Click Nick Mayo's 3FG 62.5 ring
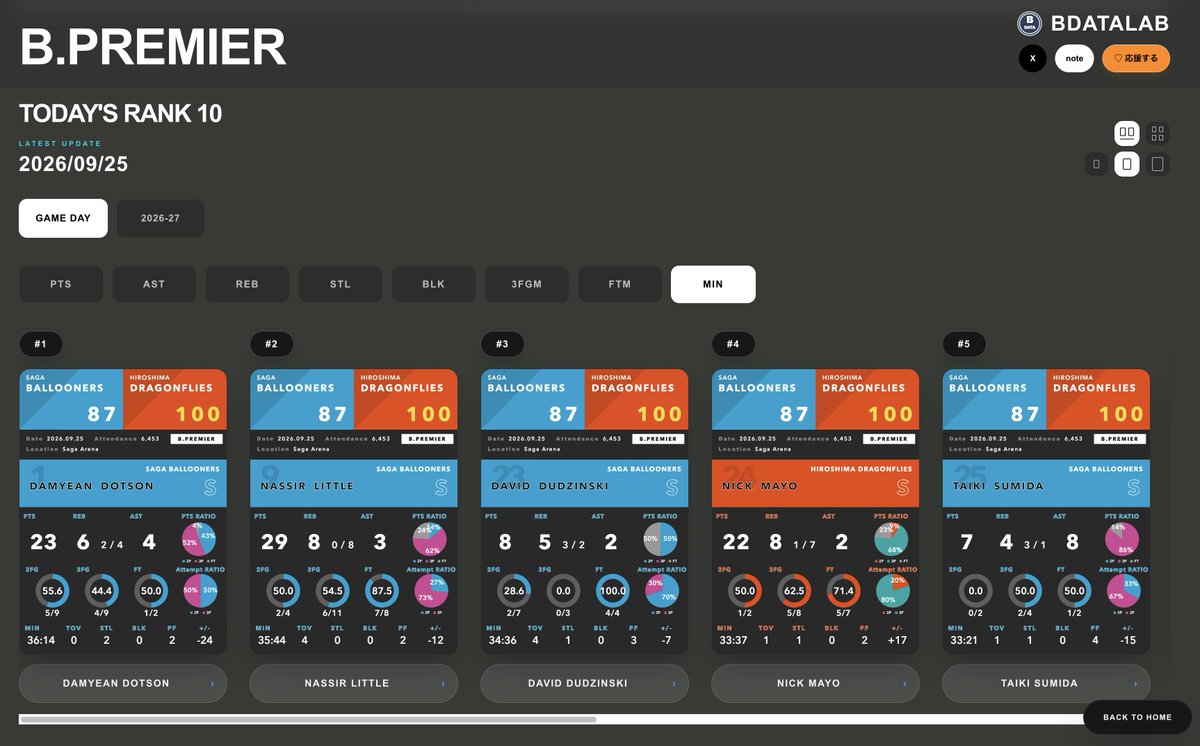This screenshot has width=1200, height=746. 793,591
